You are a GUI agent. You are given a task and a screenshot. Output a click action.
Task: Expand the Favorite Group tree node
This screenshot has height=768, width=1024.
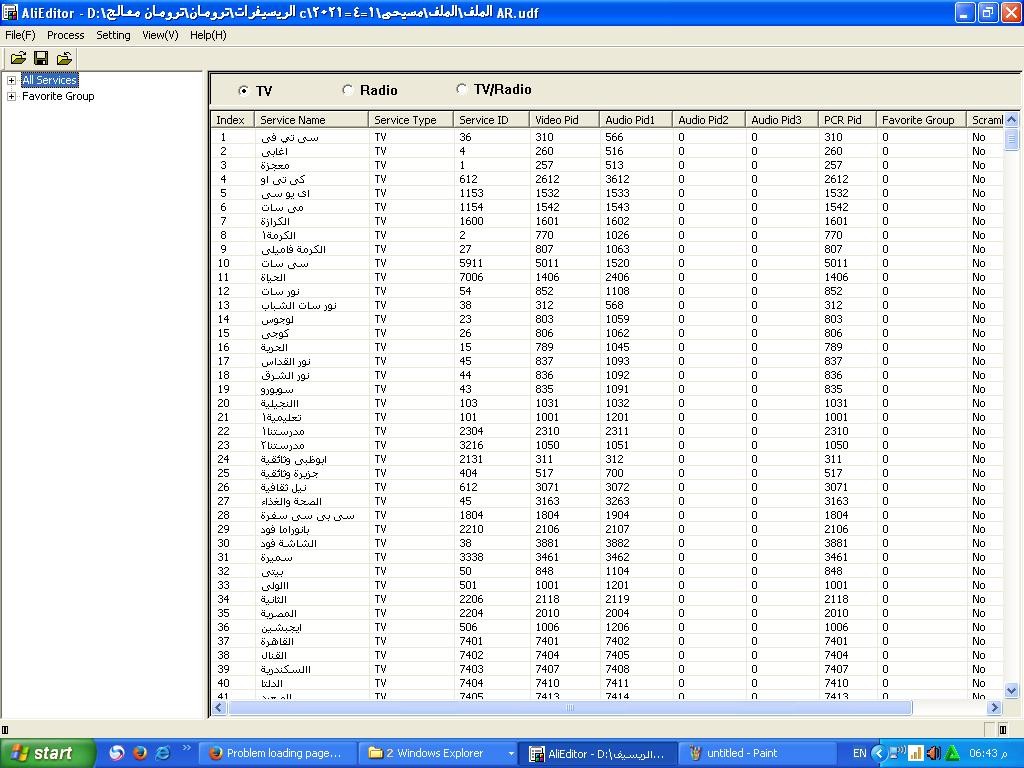click(x=11, y=96)
